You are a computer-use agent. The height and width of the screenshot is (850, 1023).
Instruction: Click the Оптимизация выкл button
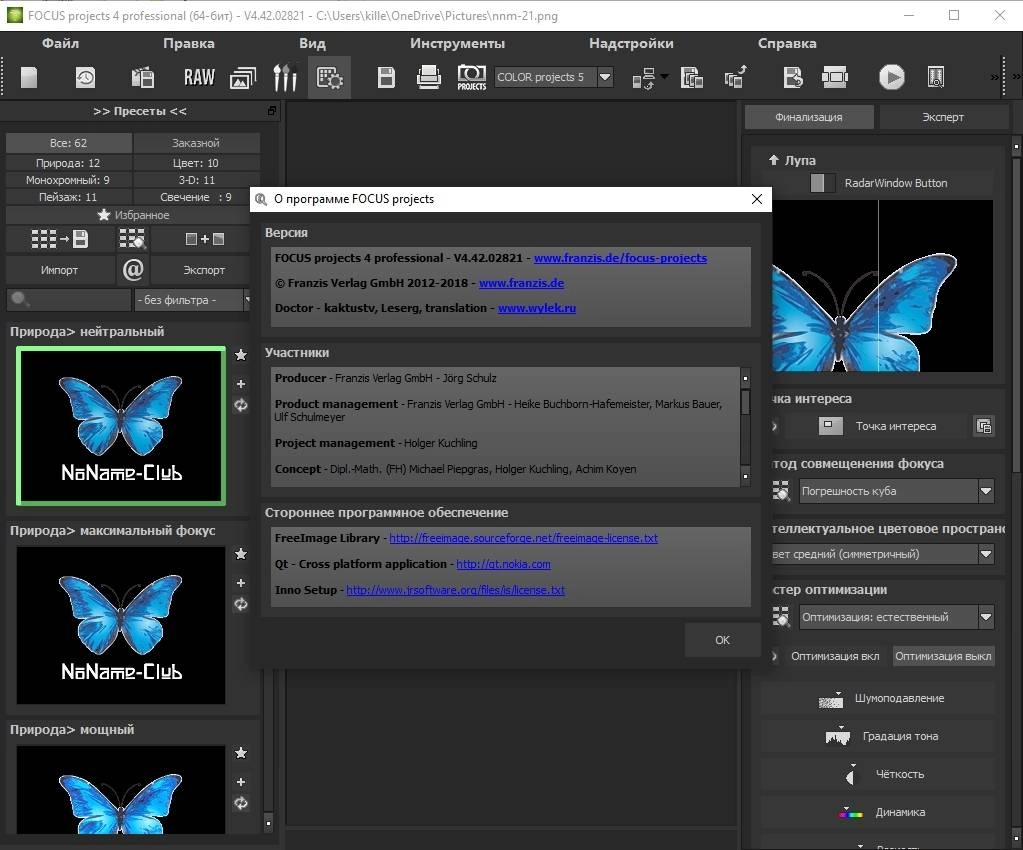coord(943,656)
